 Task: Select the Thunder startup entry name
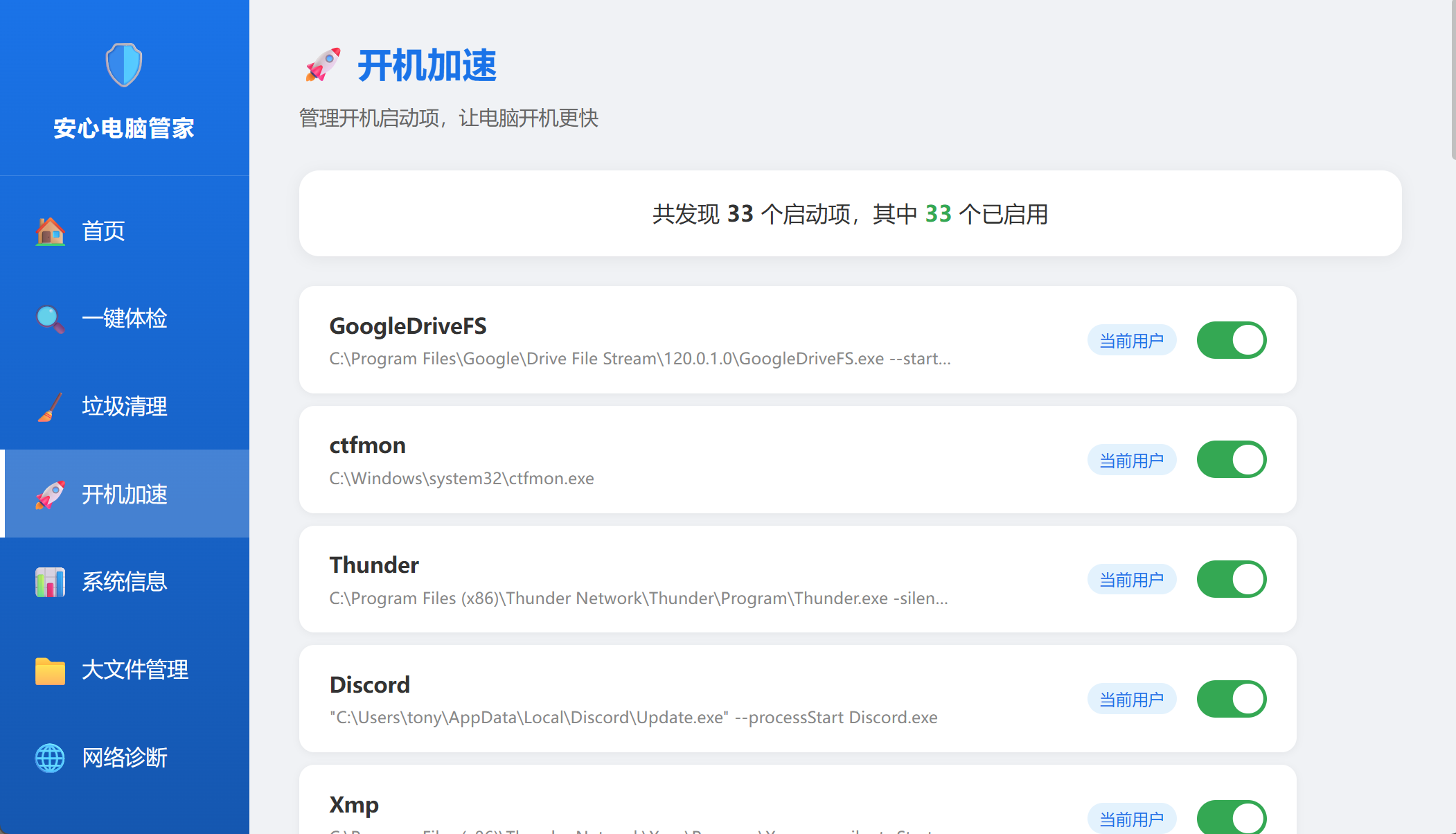[x=374, y=565]
